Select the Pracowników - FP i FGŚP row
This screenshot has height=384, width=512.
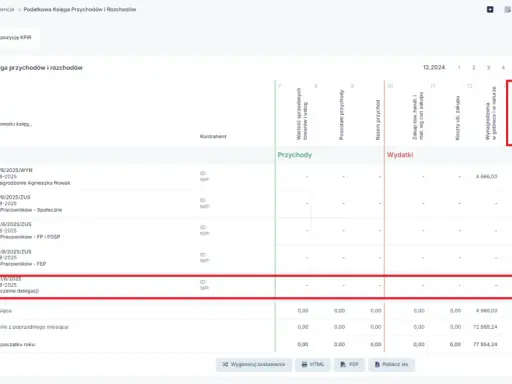(256, 231)
